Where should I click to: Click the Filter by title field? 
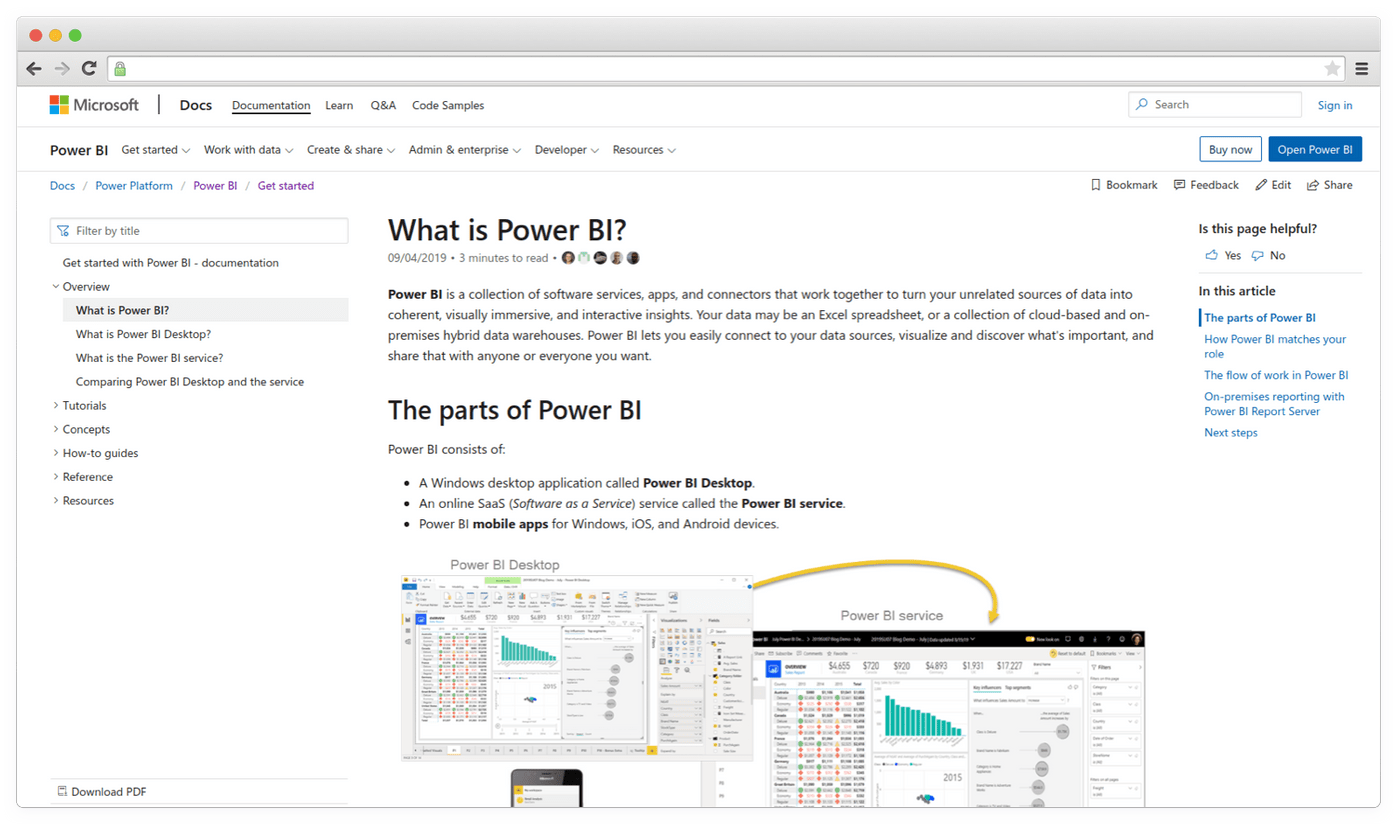pos(199,231)
